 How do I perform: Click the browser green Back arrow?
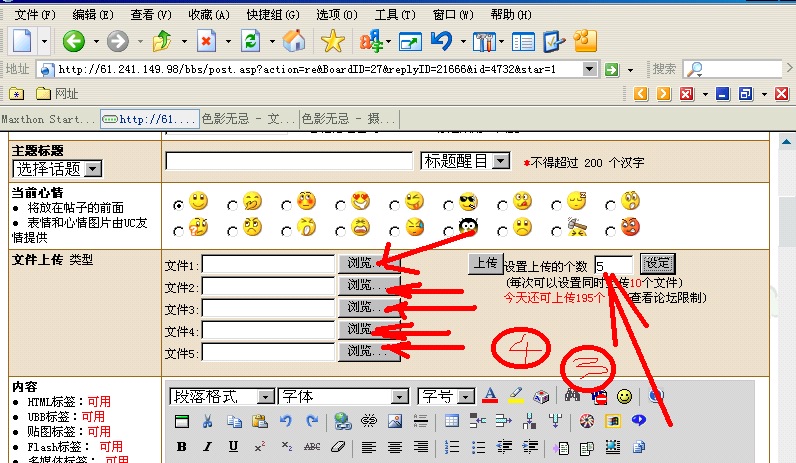point(73,41)
